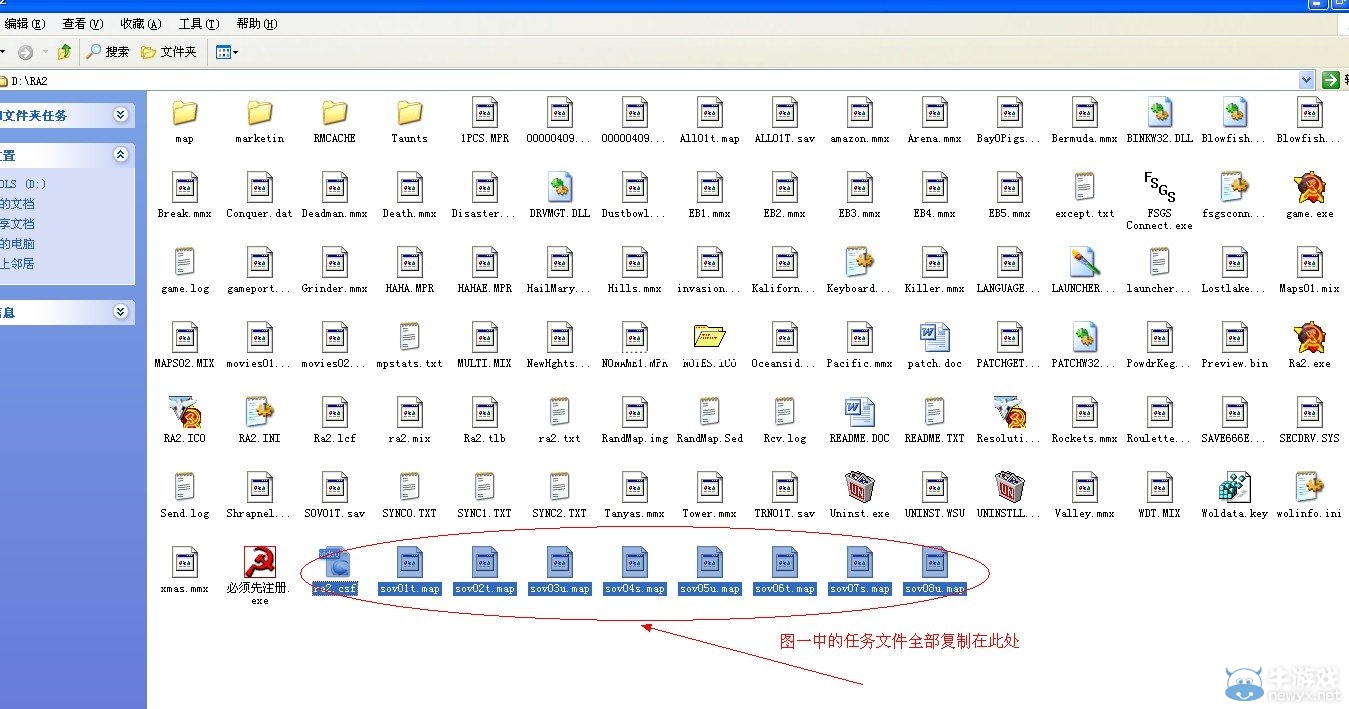Screen dimensions: 1349x709
Task: Select the except.txt text file
Action: pyautogui.click(x=1085, y=187)
